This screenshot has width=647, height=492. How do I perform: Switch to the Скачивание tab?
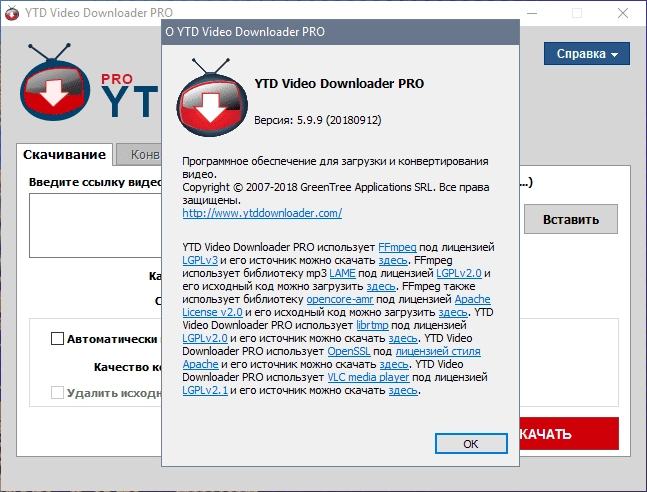[64, 155]
